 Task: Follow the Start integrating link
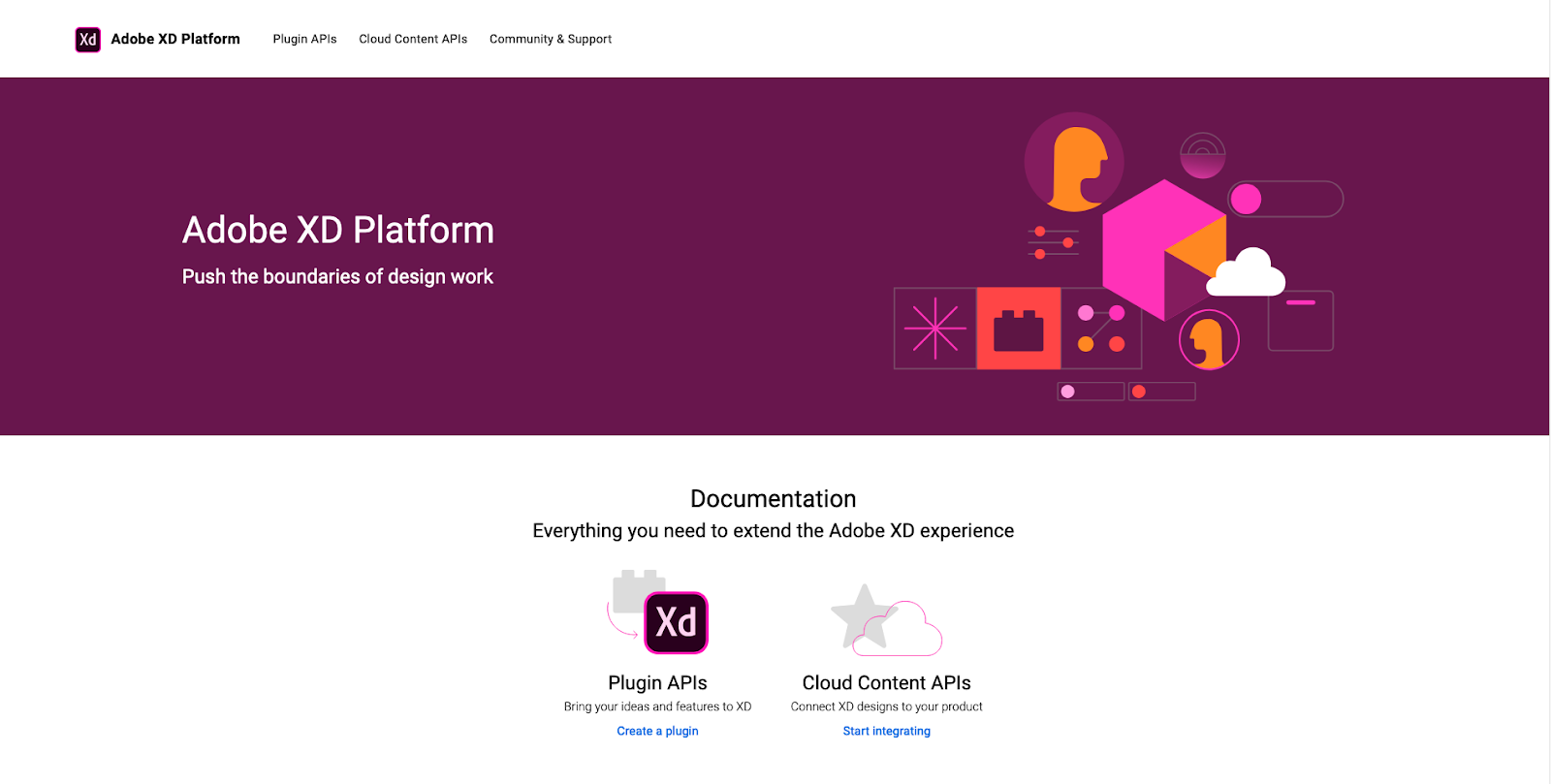tap(886, 731)
